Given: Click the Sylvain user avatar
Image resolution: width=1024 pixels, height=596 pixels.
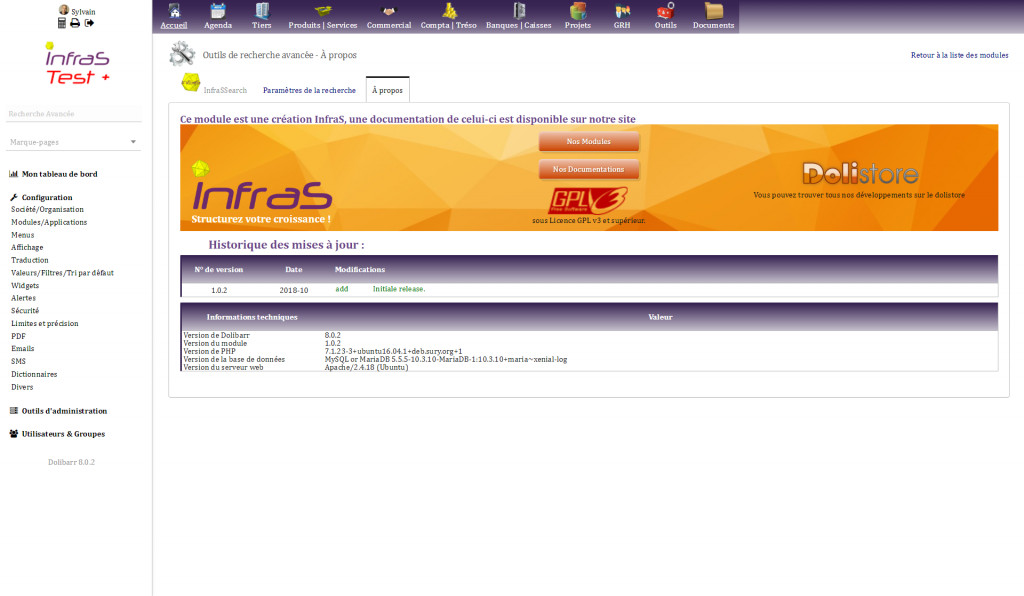Looking at the screenshot, I should 63,10.
